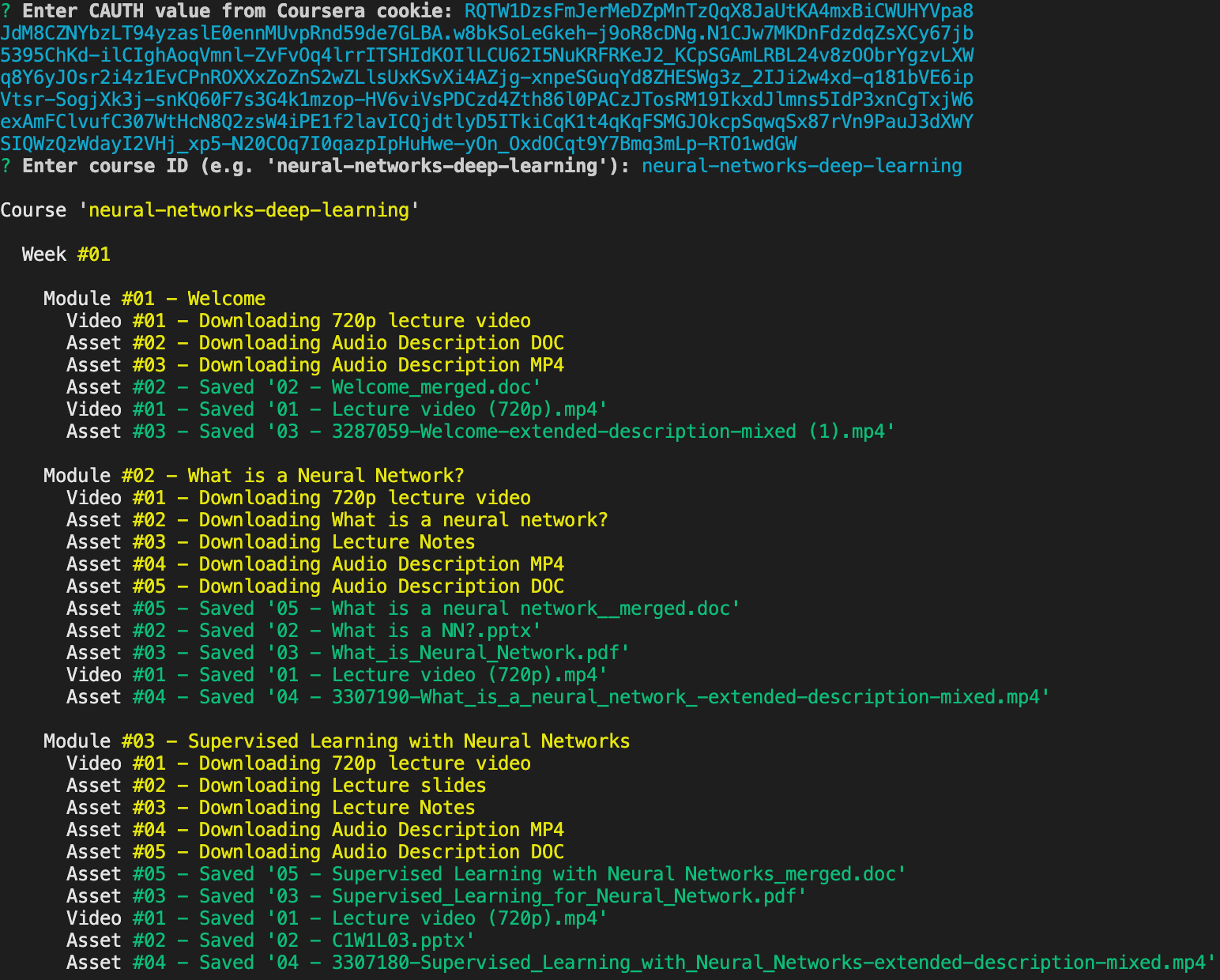Click 'Asset #03 – Downloading Audio Description MP4' under Welcome
This screenshot has width=1220, height=980.
coord(315,365)
